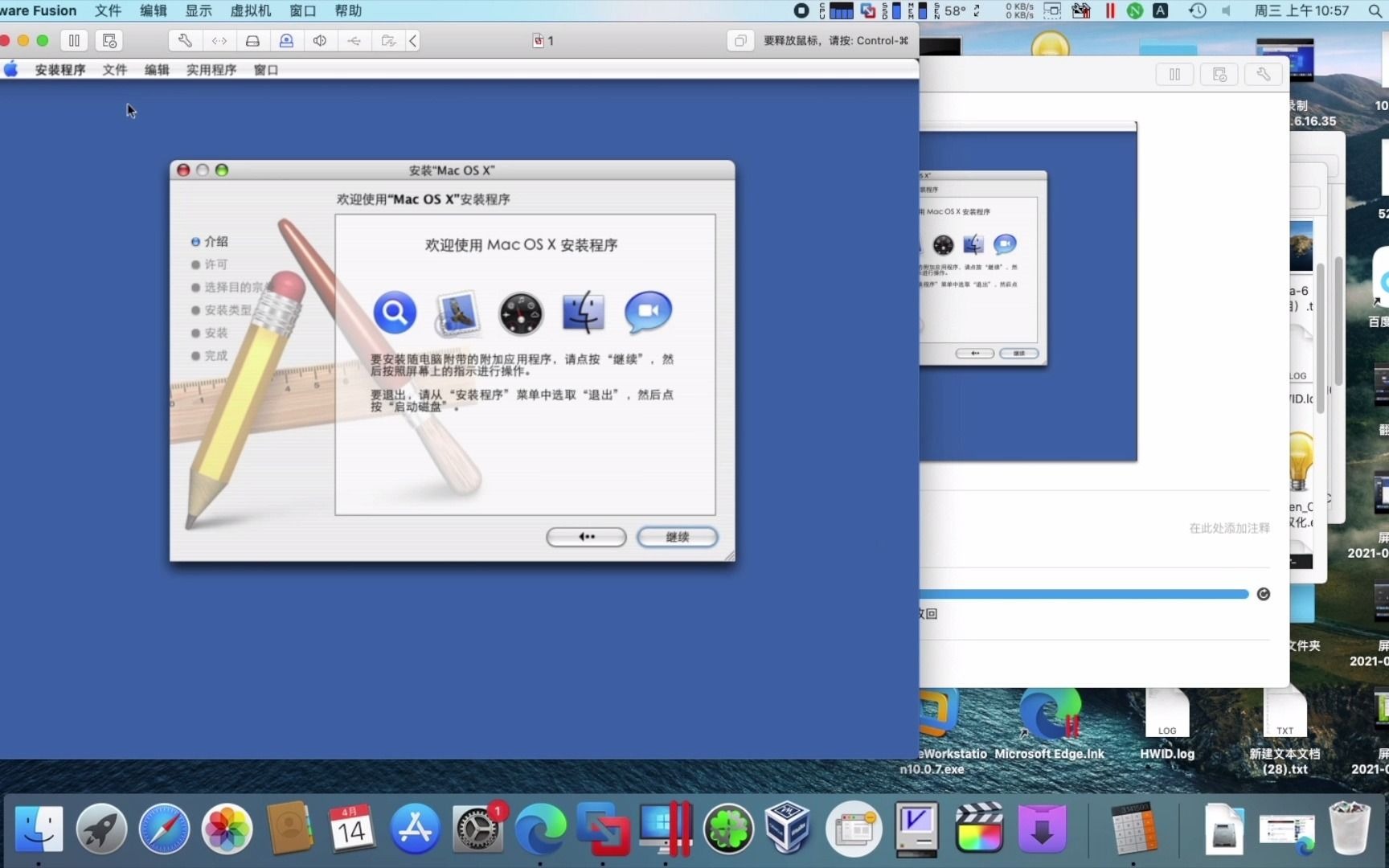Click the camera icon in the Fusion toolbar

[x=286, y=40]
